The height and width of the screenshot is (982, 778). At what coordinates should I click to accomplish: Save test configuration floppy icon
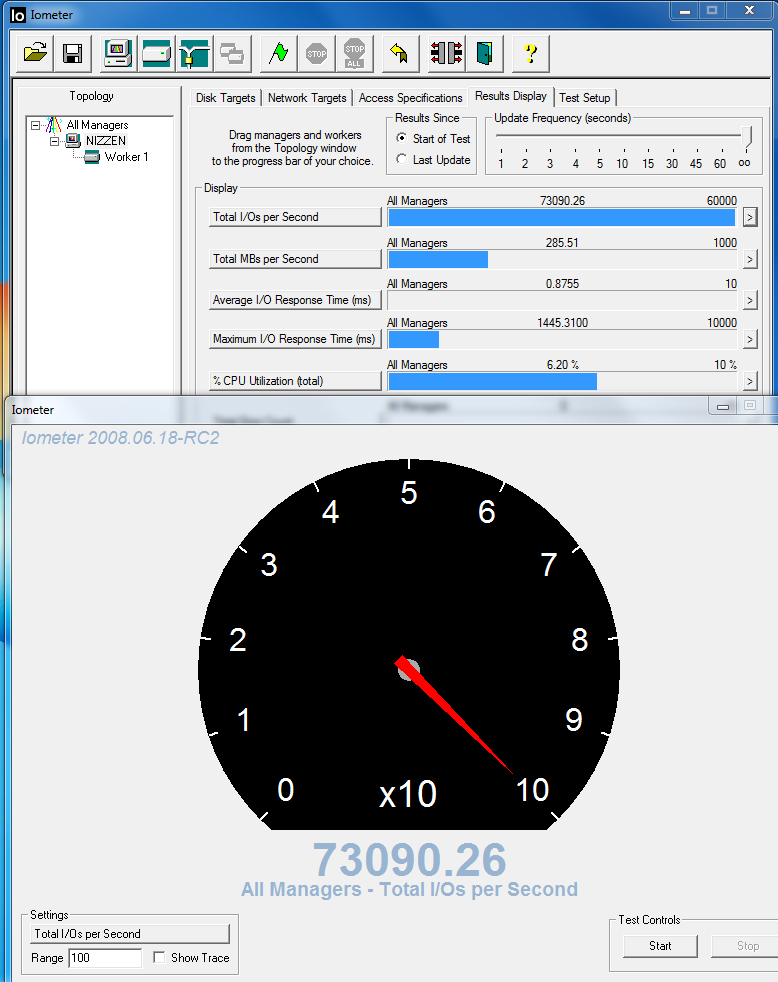(x=73, y=53)
